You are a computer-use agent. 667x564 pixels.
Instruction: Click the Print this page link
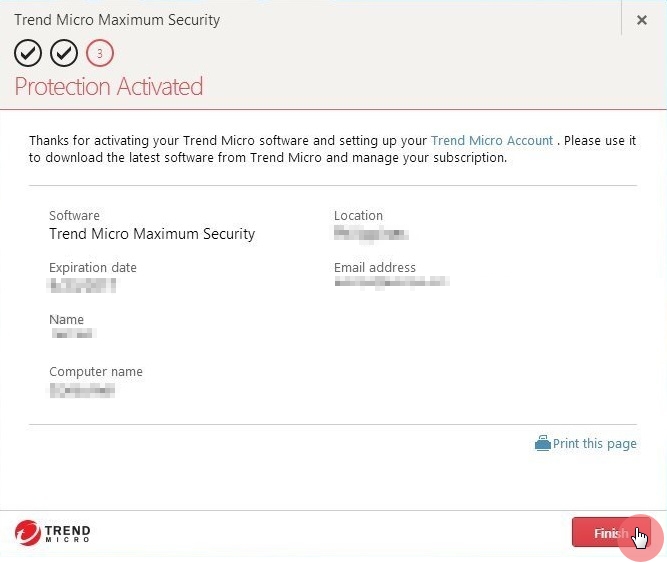click(595, 444)
